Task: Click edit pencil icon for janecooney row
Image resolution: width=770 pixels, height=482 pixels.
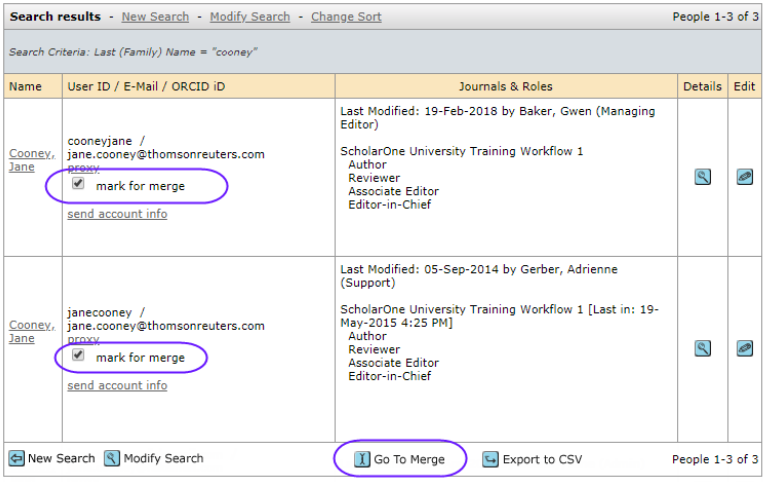Action: (x=744, y=348)
